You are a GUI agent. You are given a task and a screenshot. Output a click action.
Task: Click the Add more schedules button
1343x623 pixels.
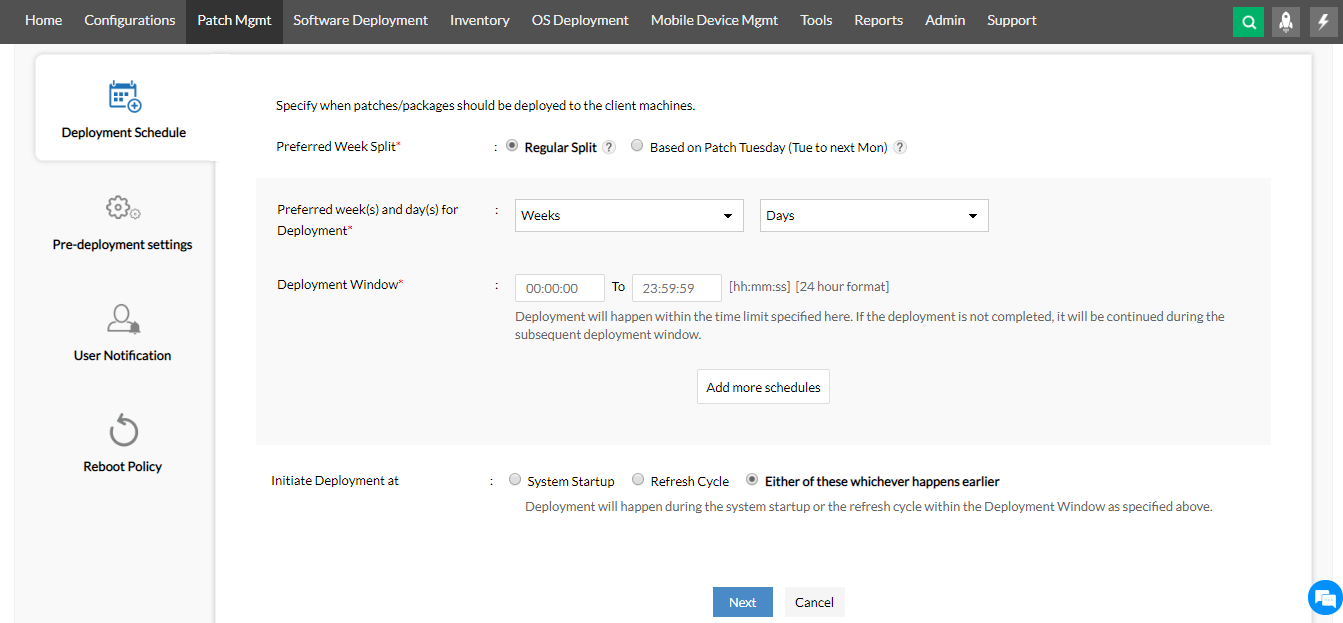click(x=763, y=386)
